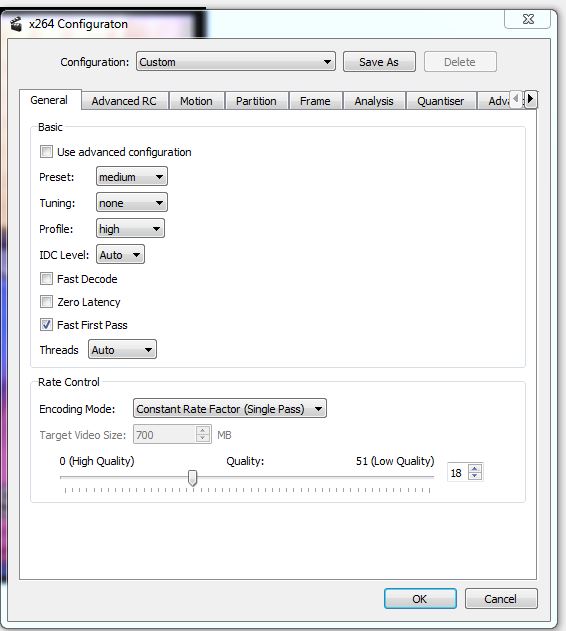Click the disabled Delete button
The image size is (566, 631).
[x=460, y=62]
